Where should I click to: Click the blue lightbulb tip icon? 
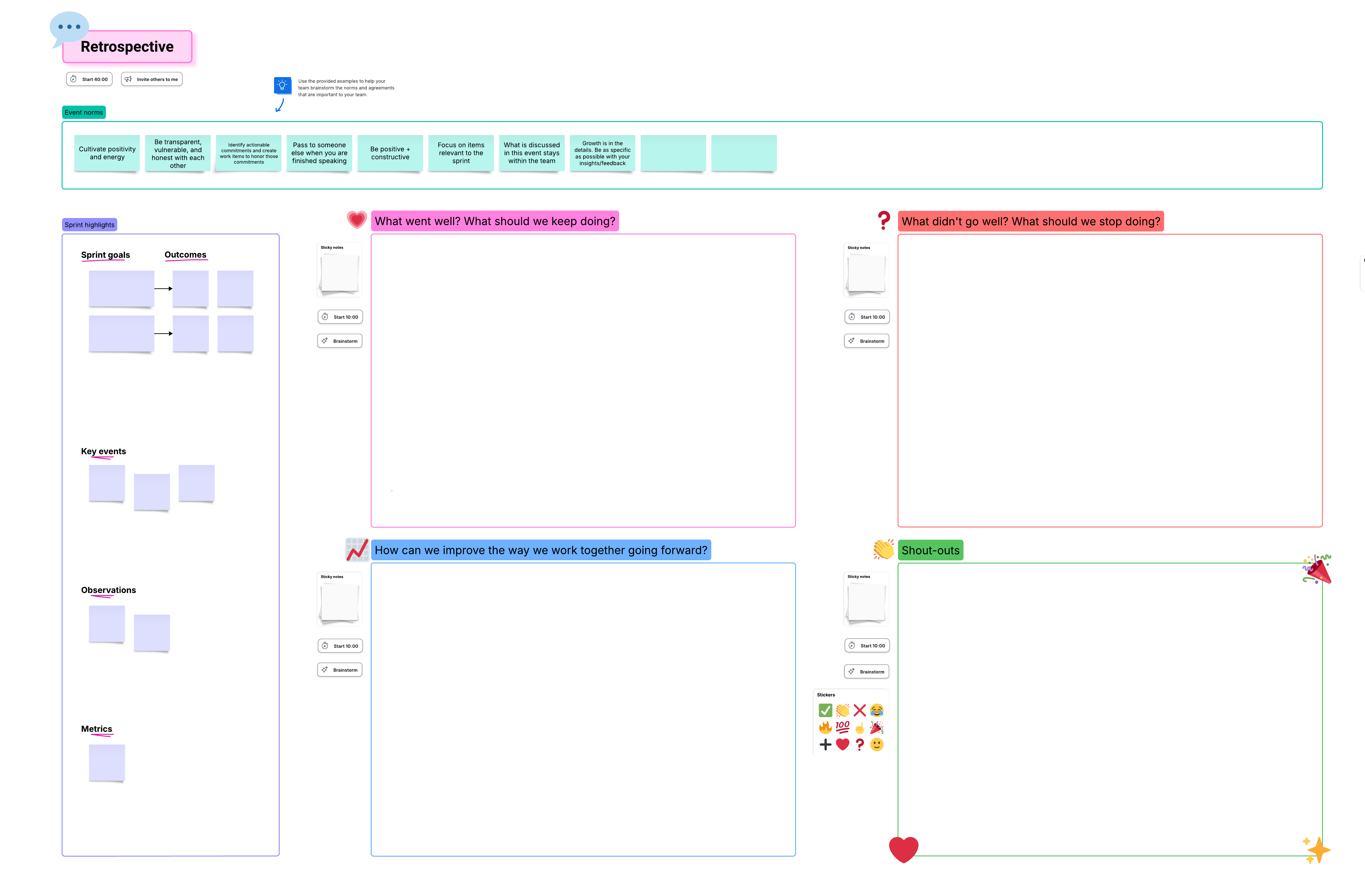pos(282,85)
